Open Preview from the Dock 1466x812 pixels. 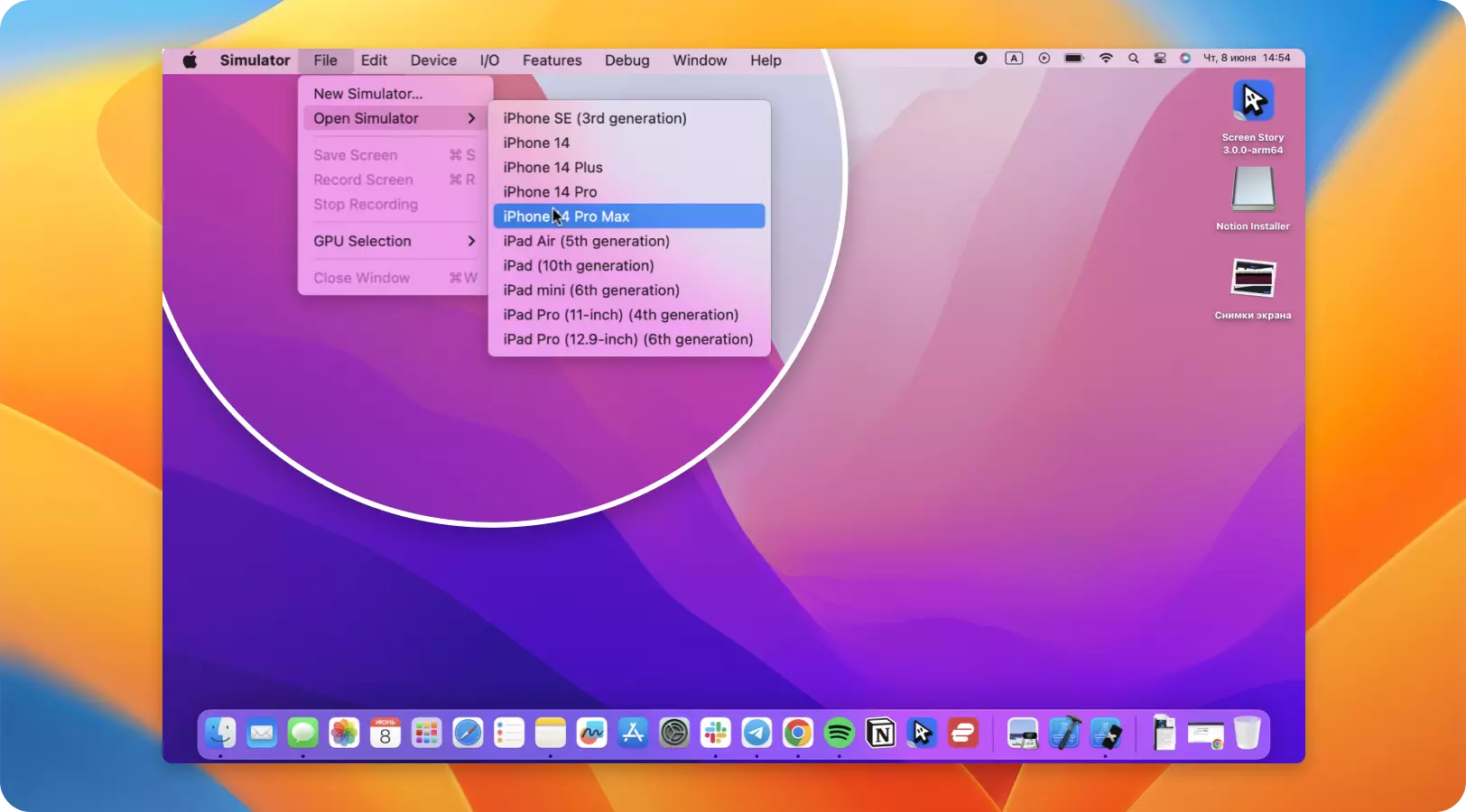coord(1023,733)
